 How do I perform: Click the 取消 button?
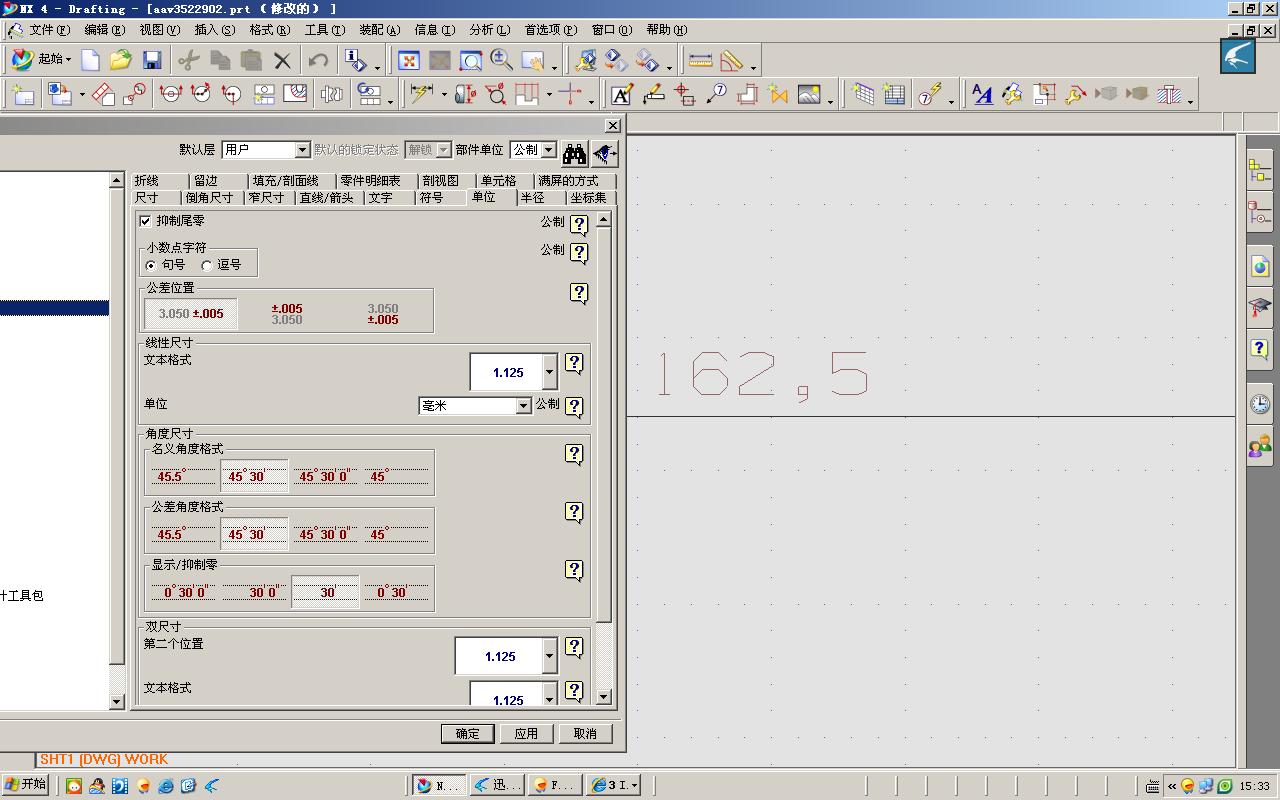click(x=585, y=733)
